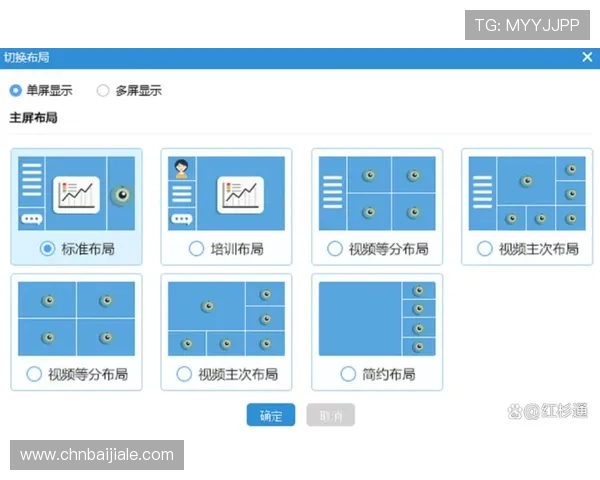
Task: Select 视频等分布局 radio with side list panel
Action: [x=335, y=249]
